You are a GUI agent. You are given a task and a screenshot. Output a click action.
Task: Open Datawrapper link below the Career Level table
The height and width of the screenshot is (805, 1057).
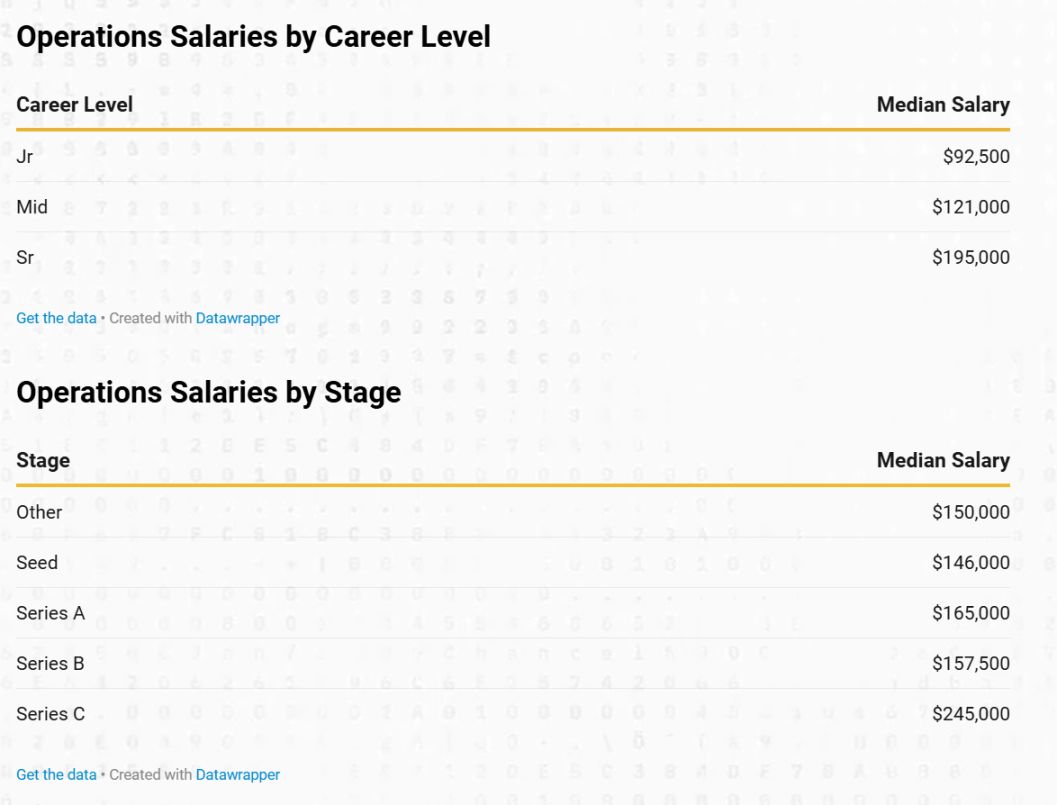pos(237,318)
